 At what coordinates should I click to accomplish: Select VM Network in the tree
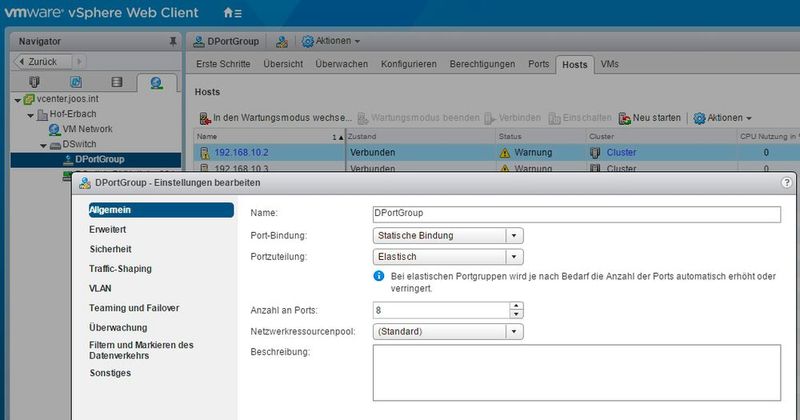tap(87, 129)
